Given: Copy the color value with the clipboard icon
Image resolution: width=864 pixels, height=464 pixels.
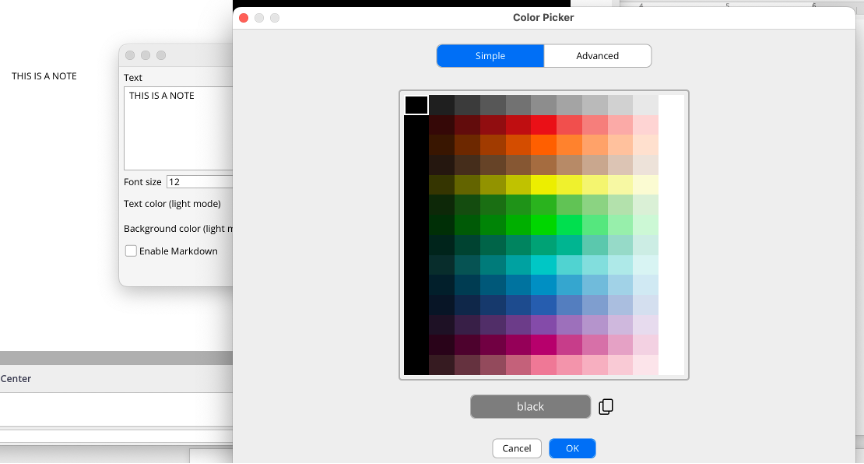Looking at the screenshot, I should pos(606,407).
